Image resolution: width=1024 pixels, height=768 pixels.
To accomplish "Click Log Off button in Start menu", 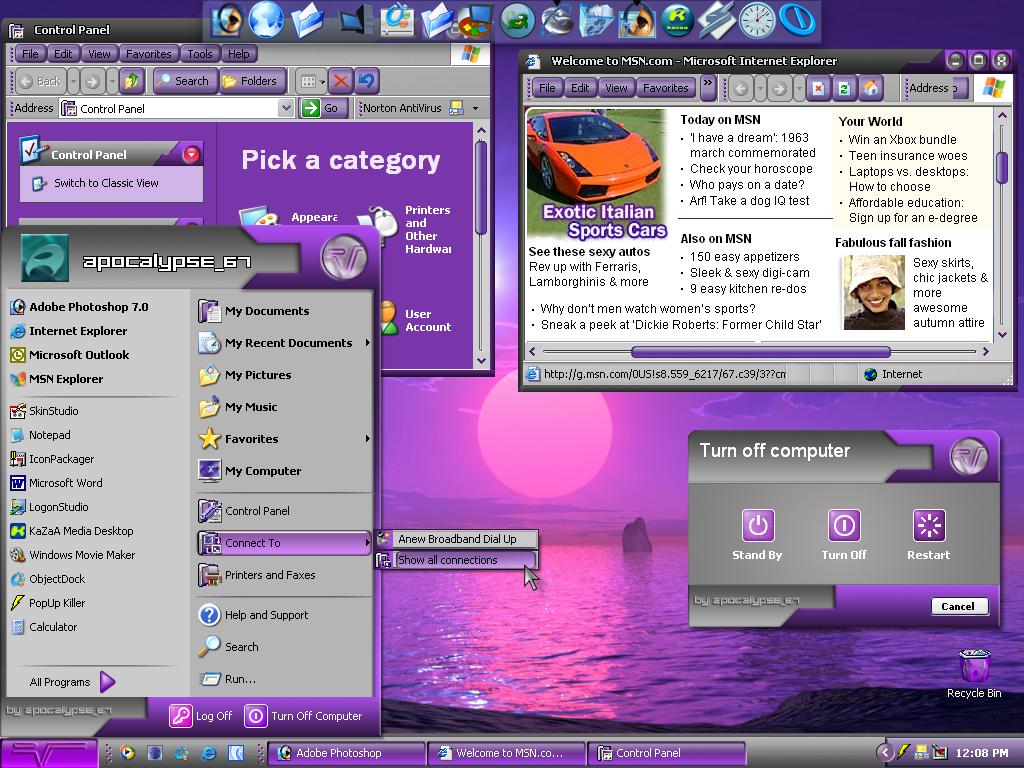I will (x=201, y=716).
